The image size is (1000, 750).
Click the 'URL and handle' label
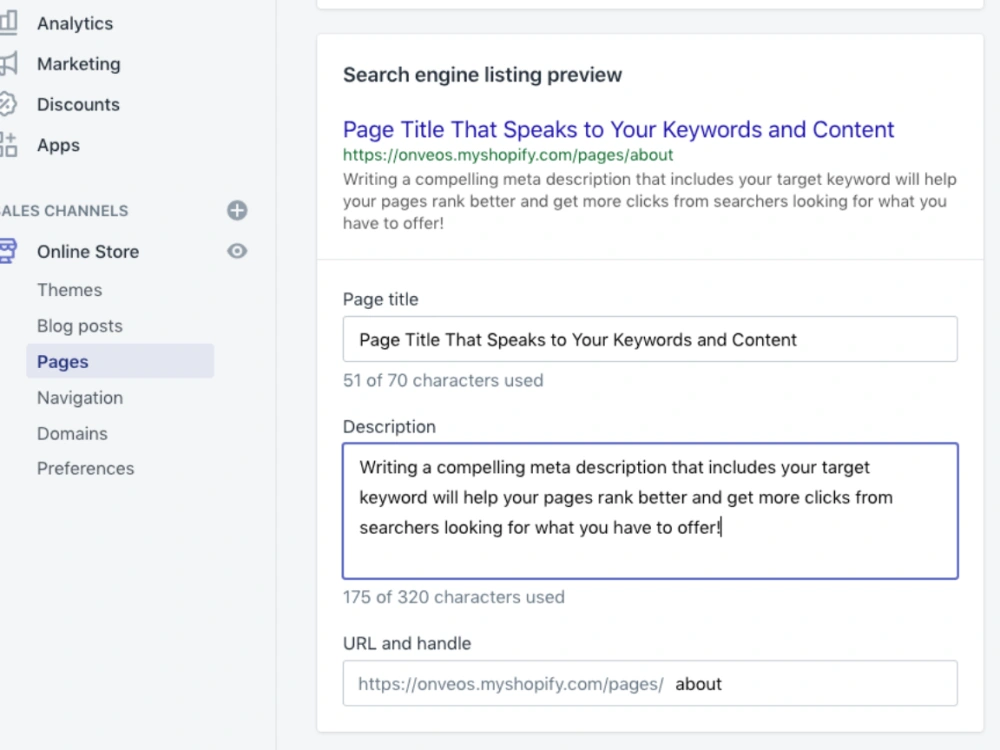(x=407, y=643)
